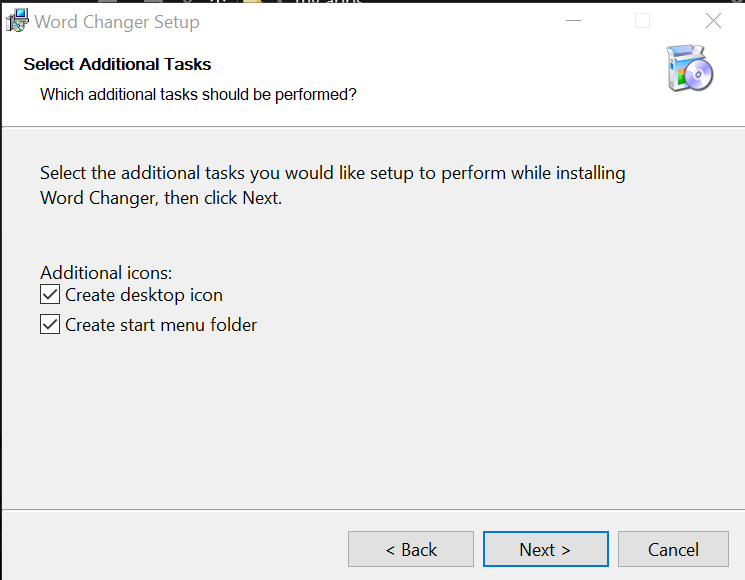Minimize the Word Changer Setup window

pyautogui.click(x=573, y=21)
